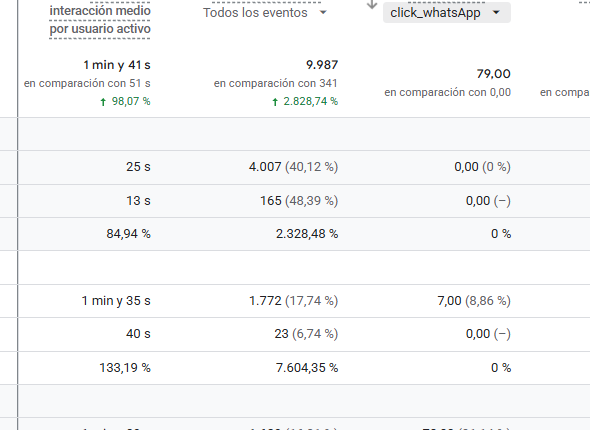Select the cell showing 40 s
This screenshot has height=430, width=590.
pos(138,334)
